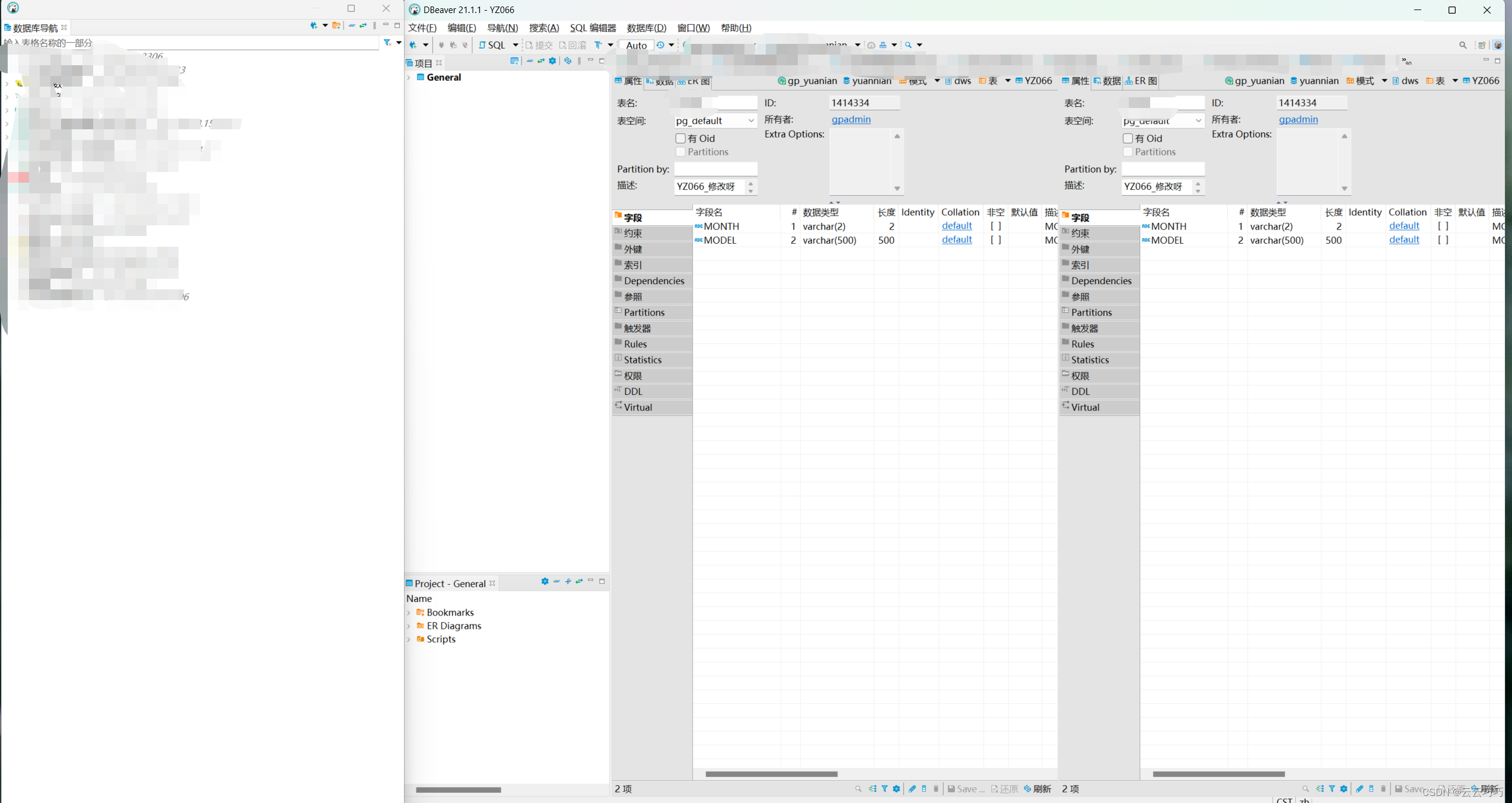Image resolution: width=1512 pixels, height=803 pixels.
Task: Click the filter icon in left status bar
Action: [x=884, y=789]
